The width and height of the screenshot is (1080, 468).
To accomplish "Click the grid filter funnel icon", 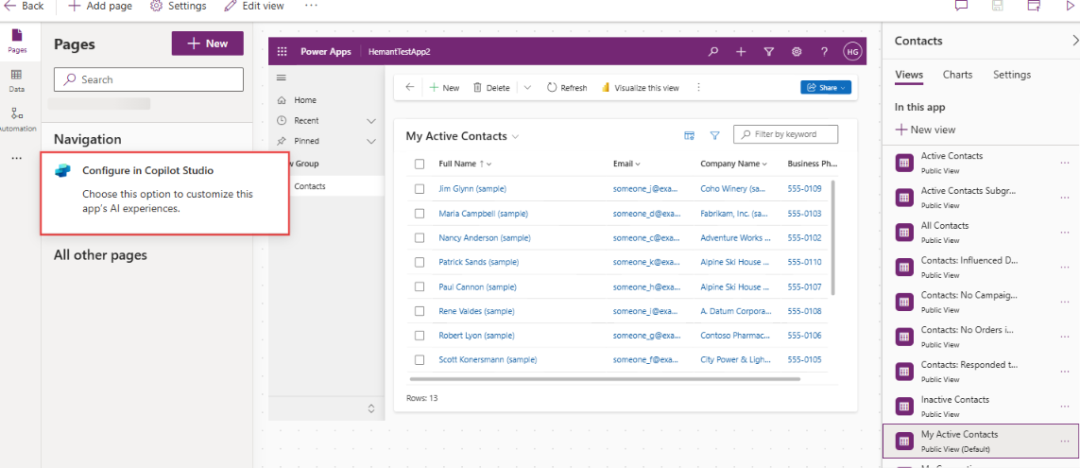I will coord(715,135).
